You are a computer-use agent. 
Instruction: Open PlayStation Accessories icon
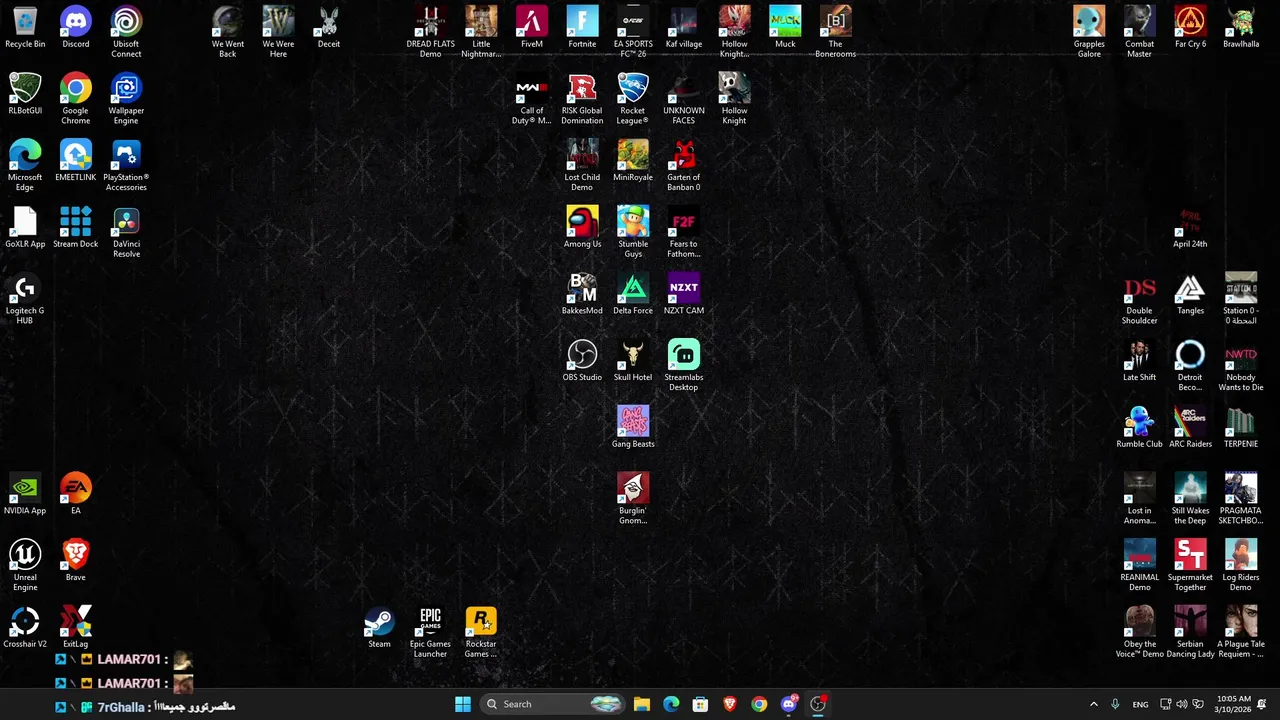click(126, 165)
